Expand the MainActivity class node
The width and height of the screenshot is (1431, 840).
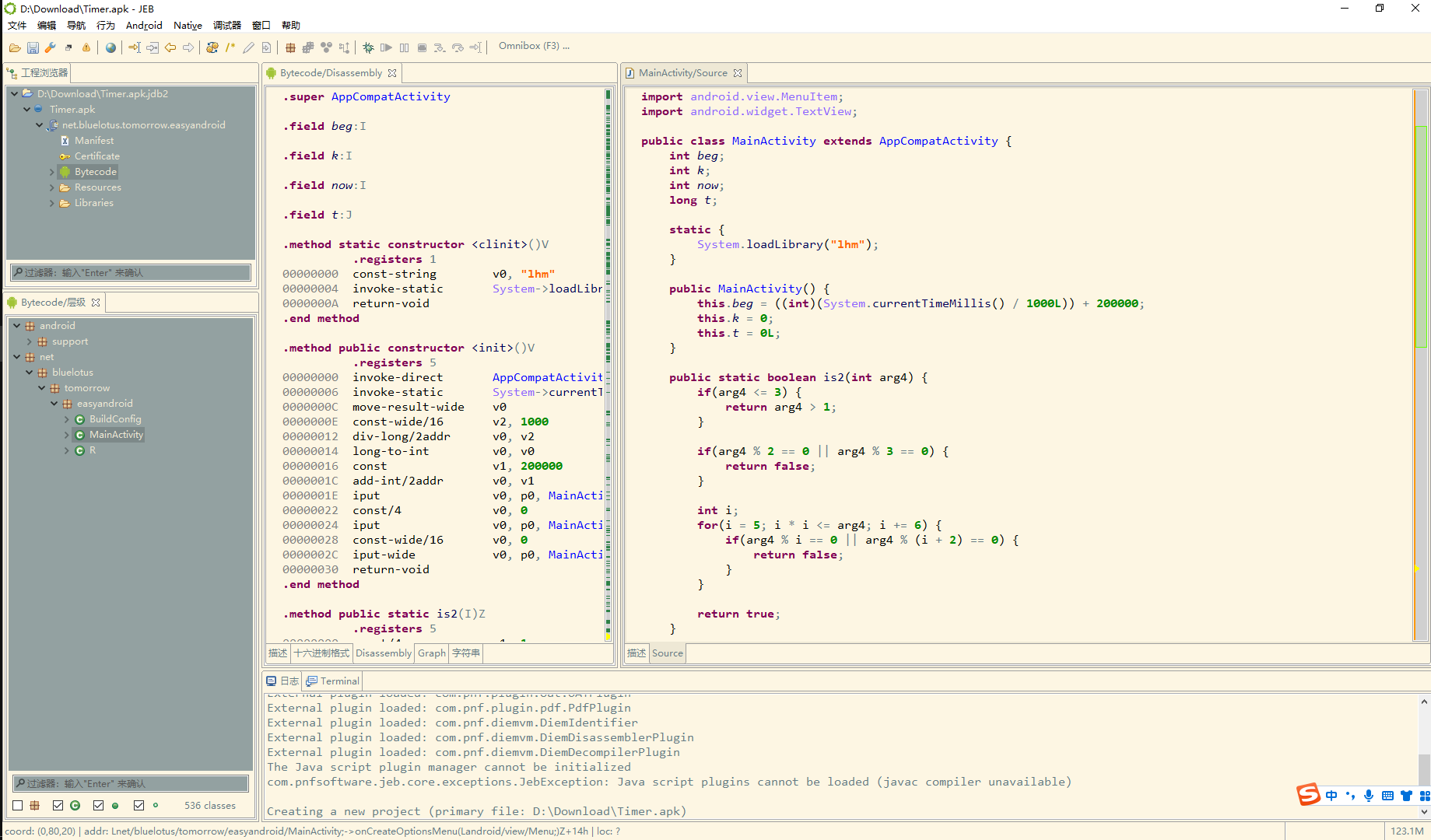[66, 435]
